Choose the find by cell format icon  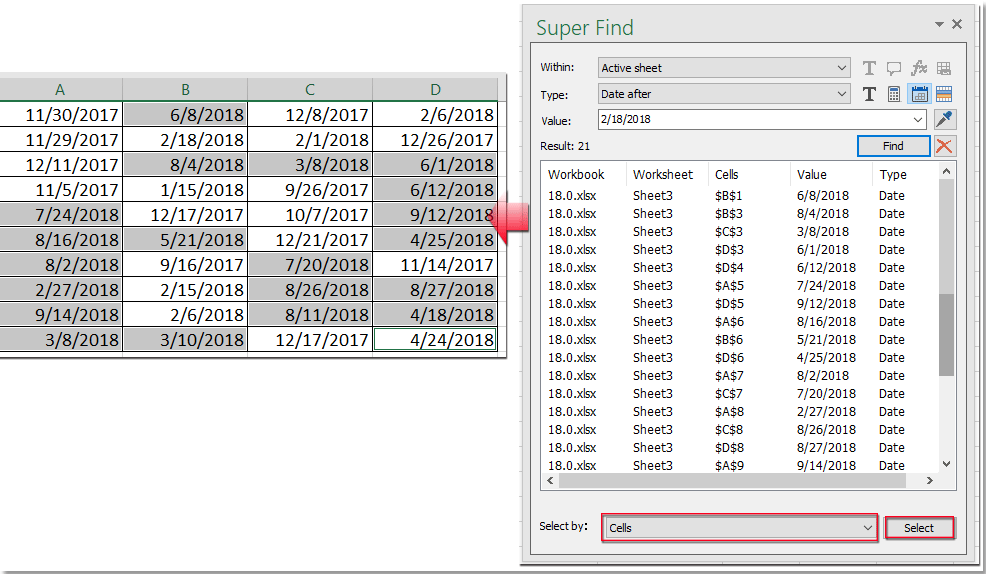(x=943, y=94)
